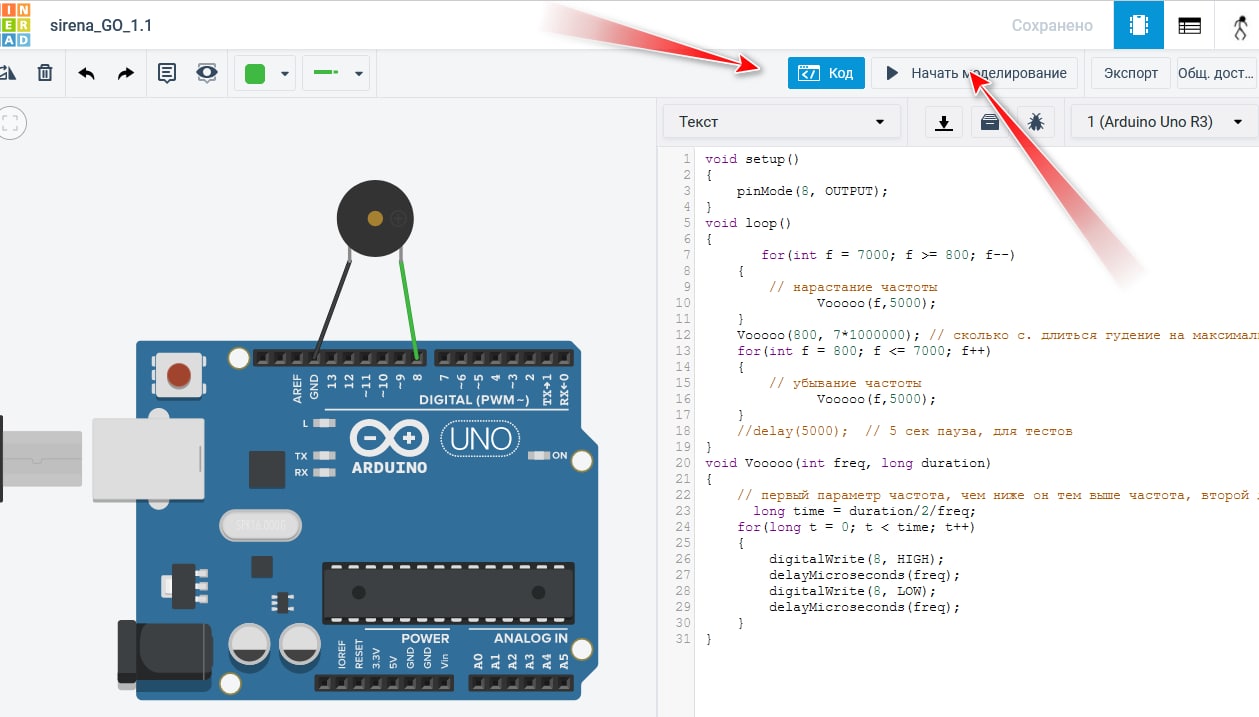The image size is (1259, 717).
Task: Click code line 'void loop()'
Action: (748, 223)
